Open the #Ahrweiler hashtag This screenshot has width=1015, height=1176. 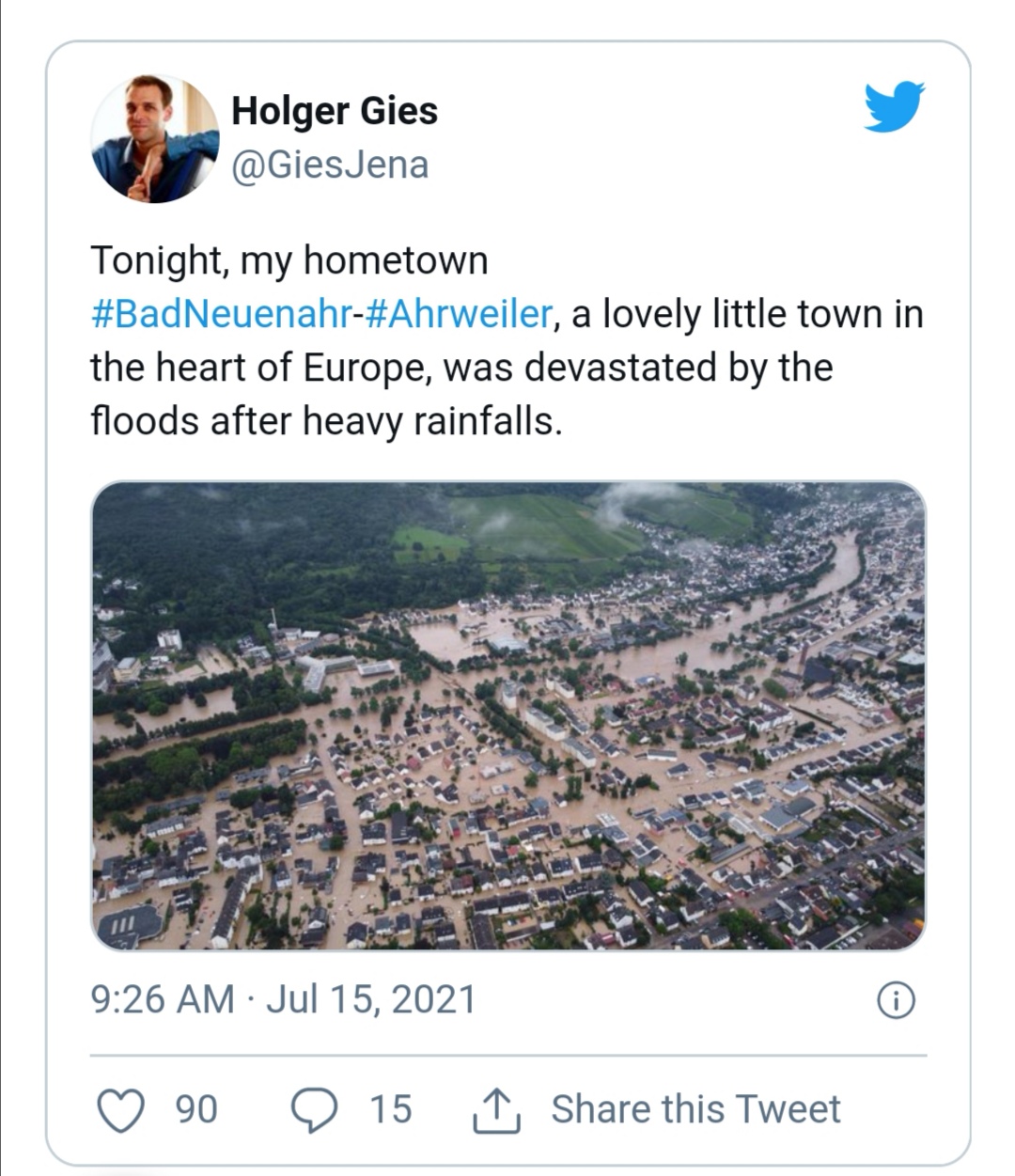point(458,314)
